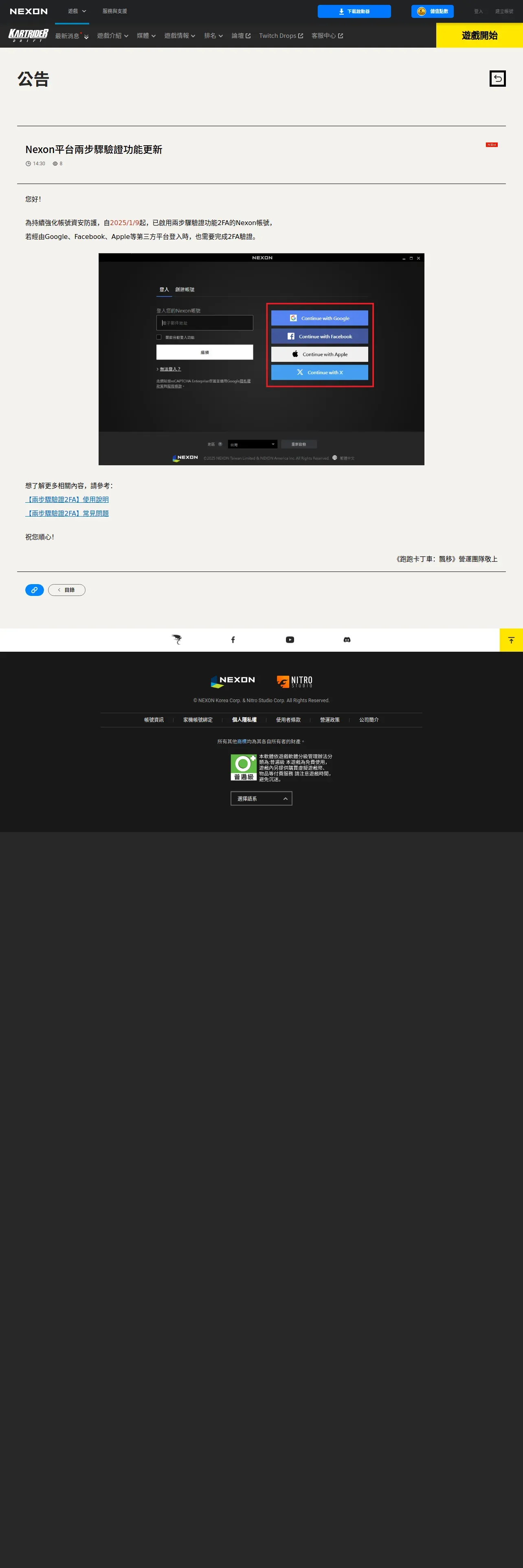Viewport: 523px width, 1568px height.
Task: Click the external link icon beside 客服中心
Action: coord(341,36)
